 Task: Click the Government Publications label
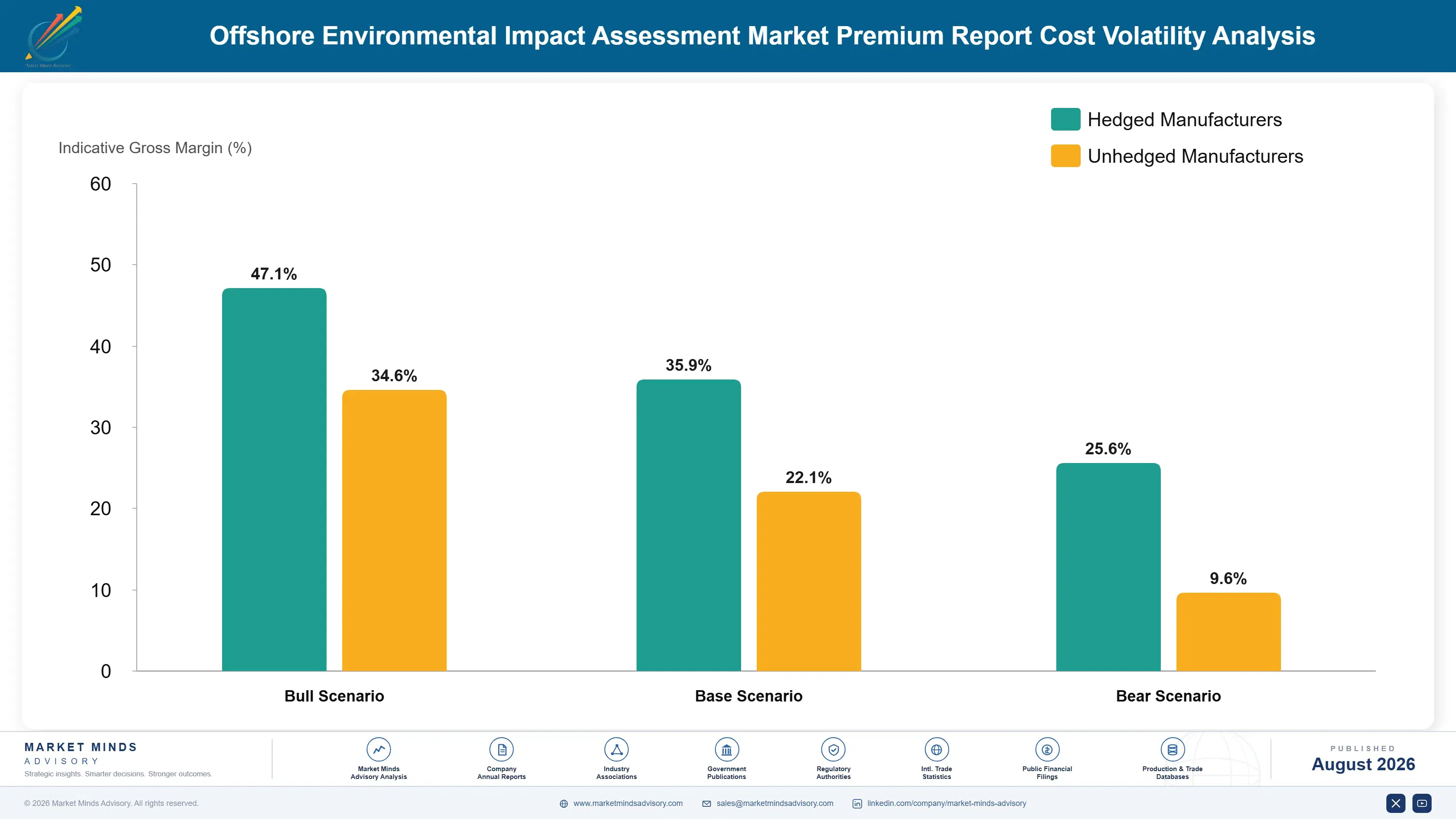tap(726, 773)
